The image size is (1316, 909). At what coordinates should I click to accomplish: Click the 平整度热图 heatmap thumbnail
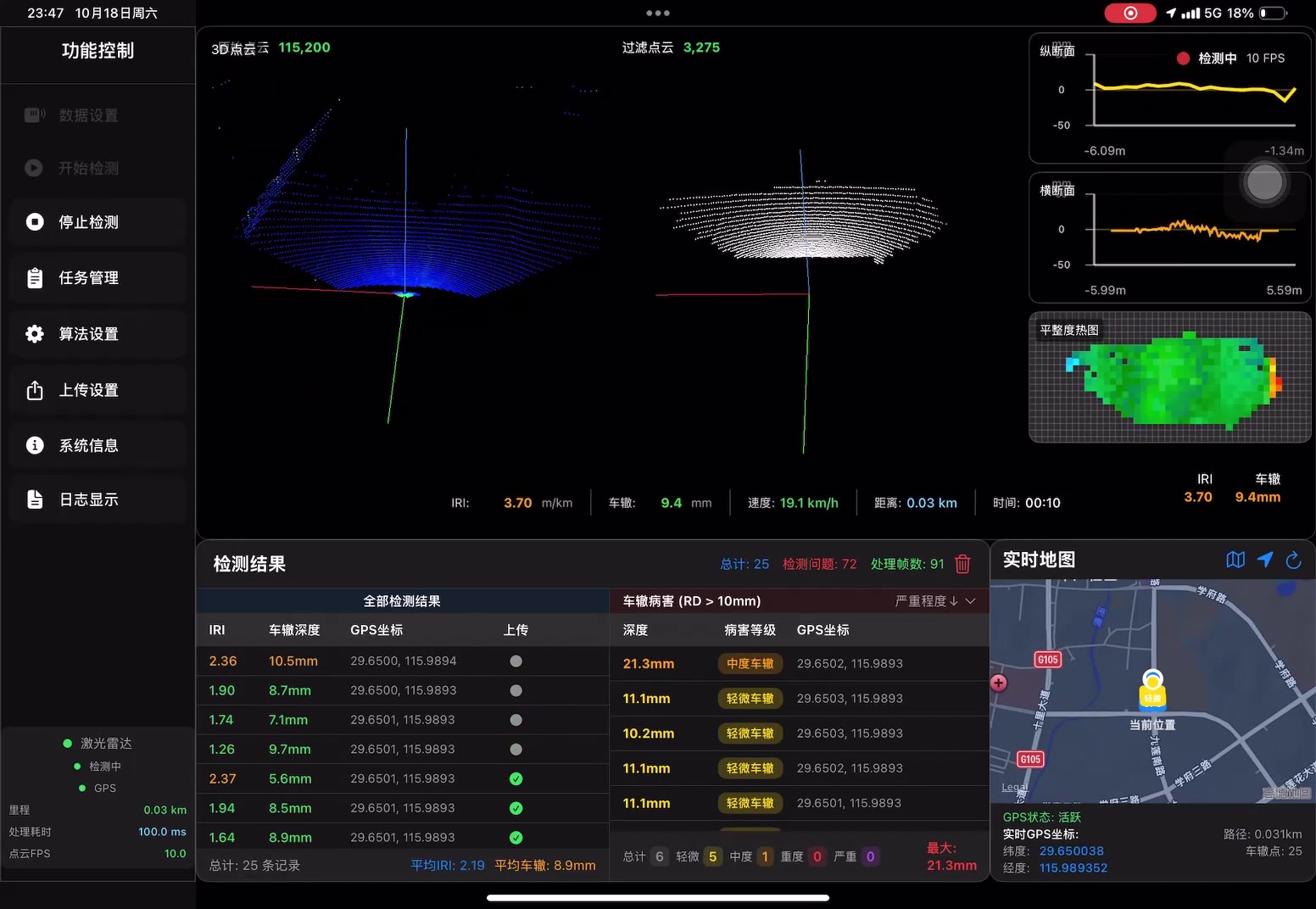coord(1170,377)
